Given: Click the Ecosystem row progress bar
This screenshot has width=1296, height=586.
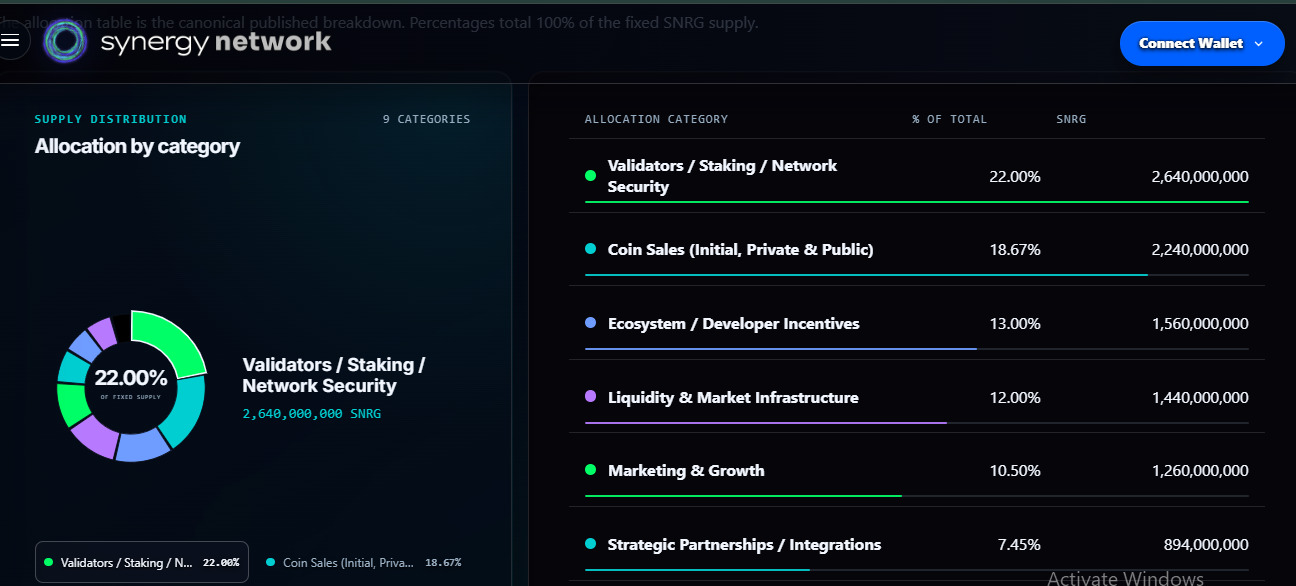Looking at the screenshot, I should (x=917, y=348).
